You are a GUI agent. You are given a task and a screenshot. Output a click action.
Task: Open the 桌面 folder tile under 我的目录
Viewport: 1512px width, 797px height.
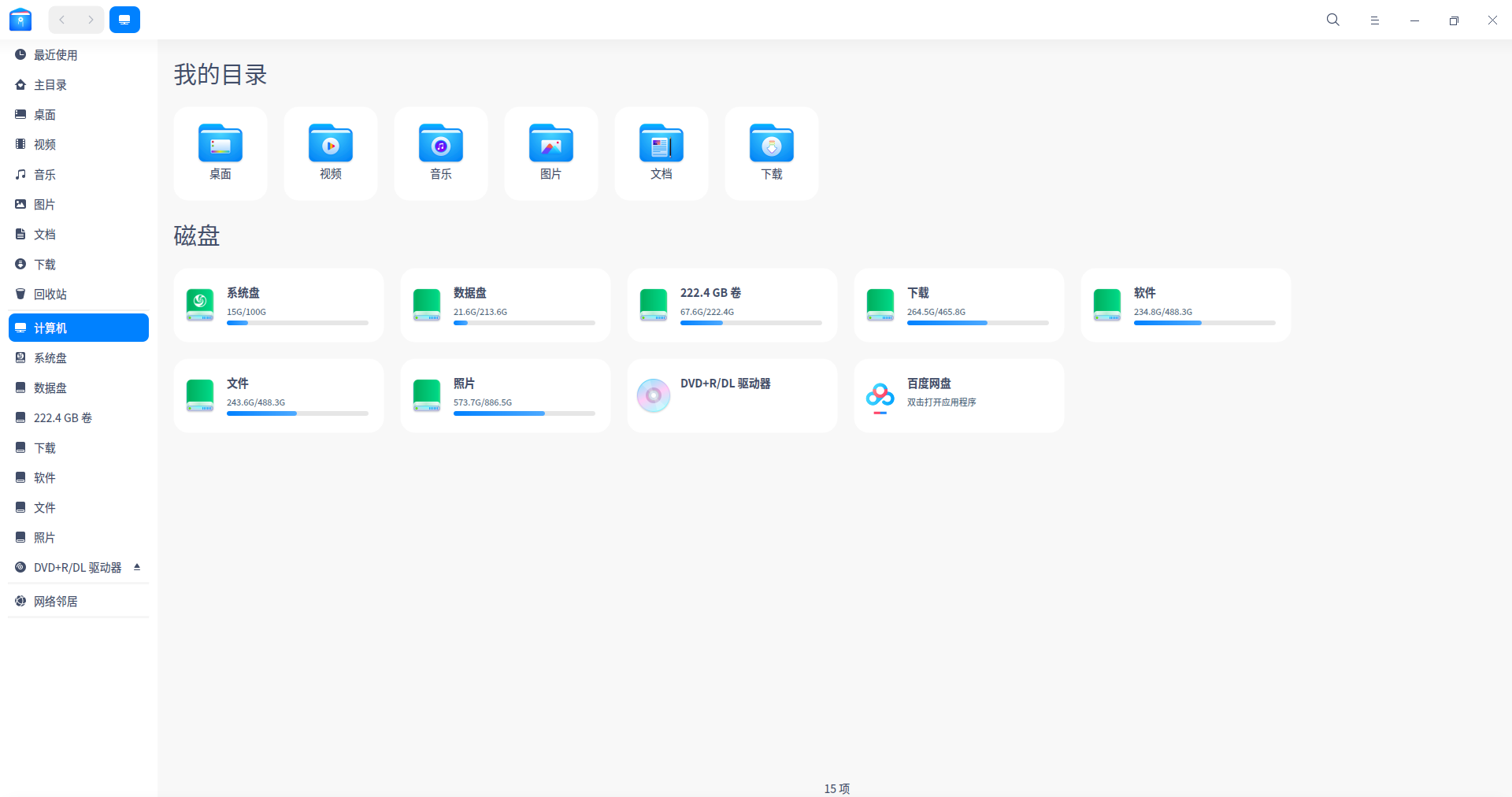point(220,153)
